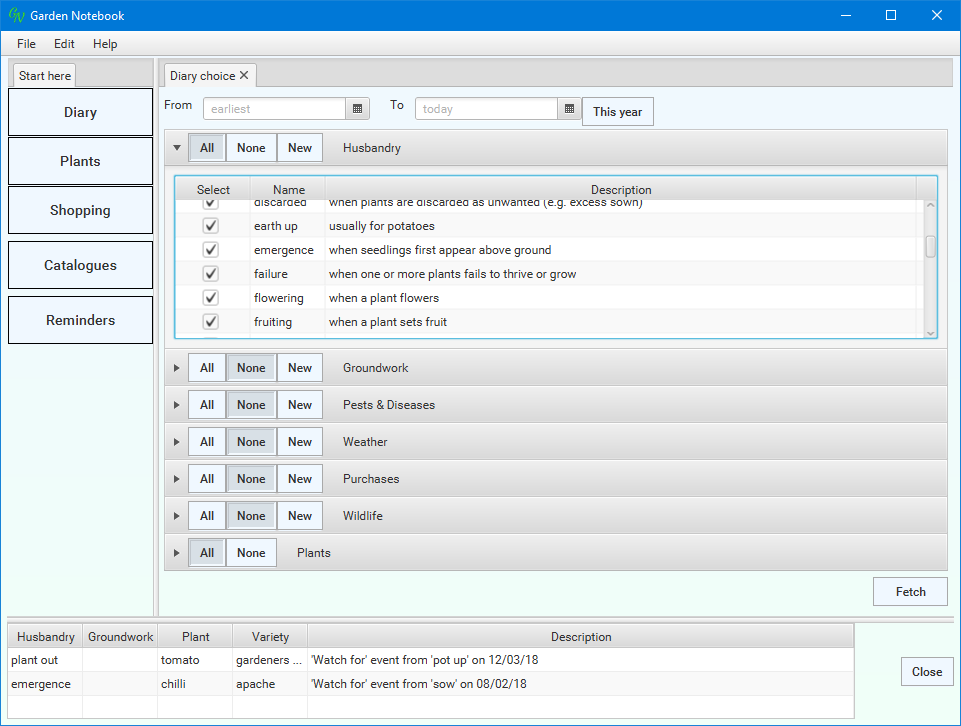Click the Garden Notebook app icon

click(x=16, y=16)
